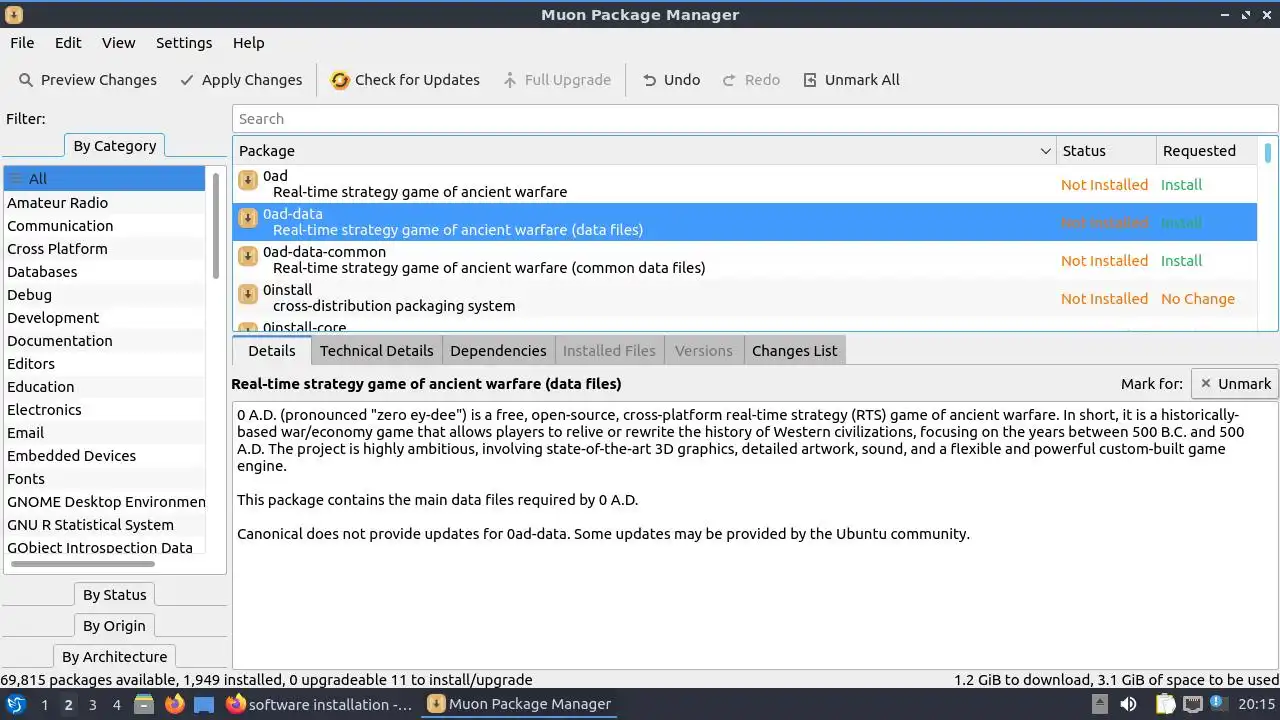Click the Redo toolbar button
Viewport: 1280px width, 720px height.
(751, 80)
